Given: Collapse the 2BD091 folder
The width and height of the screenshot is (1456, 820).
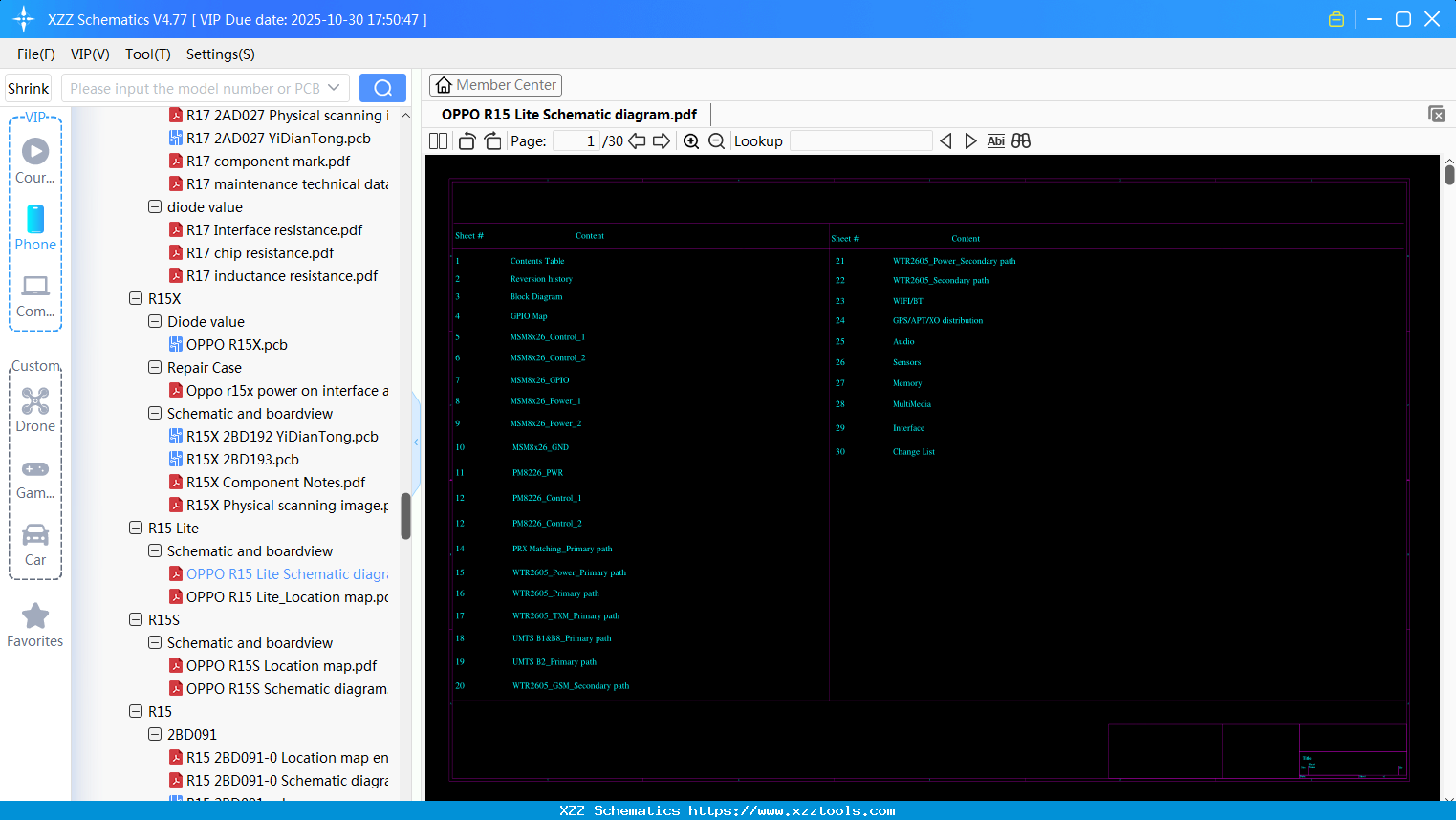Looking at the screenshot, I should [155, 735].
